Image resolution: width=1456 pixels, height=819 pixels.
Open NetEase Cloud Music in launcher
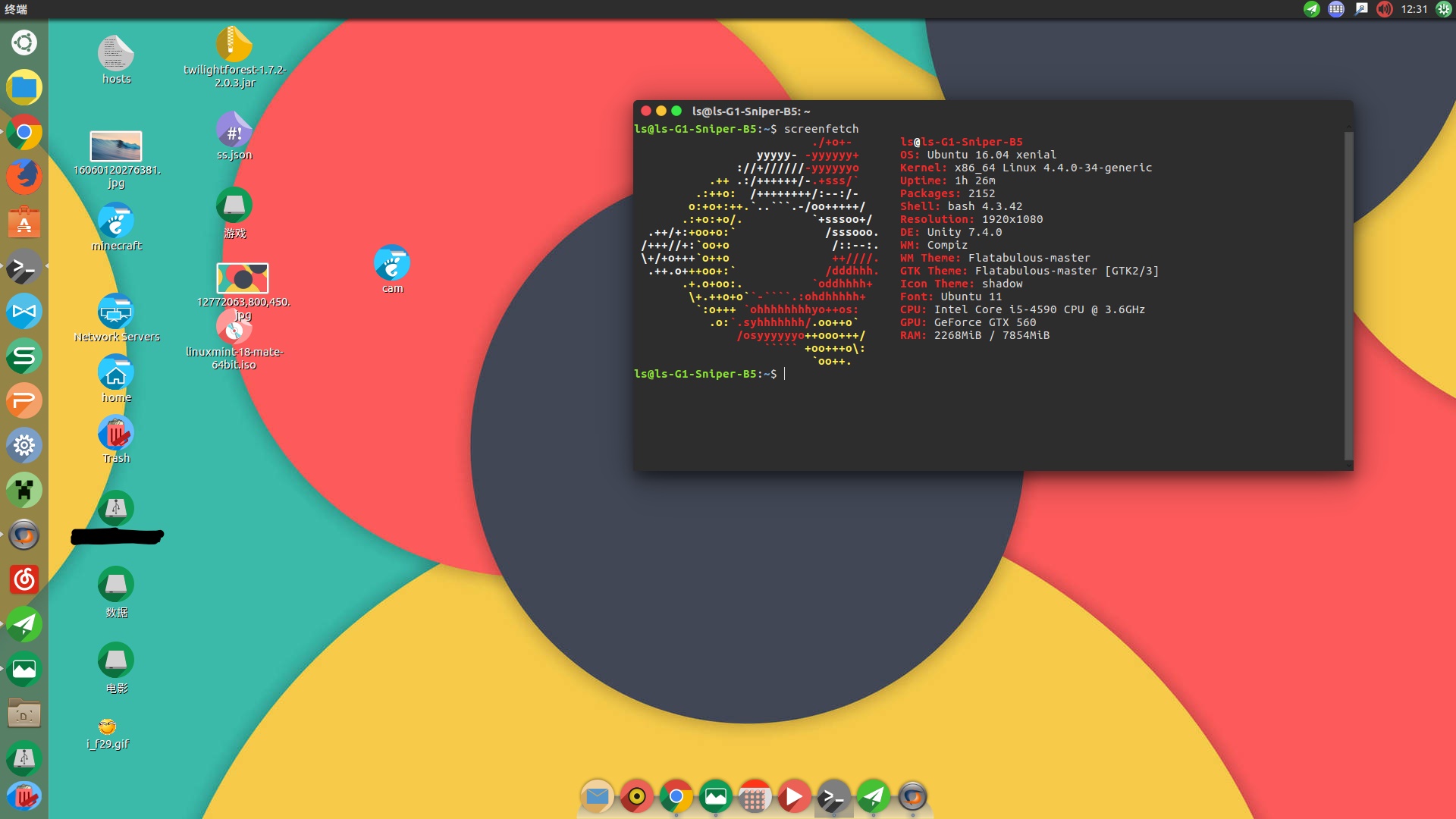pyautogui.click(x=24, y=580)
